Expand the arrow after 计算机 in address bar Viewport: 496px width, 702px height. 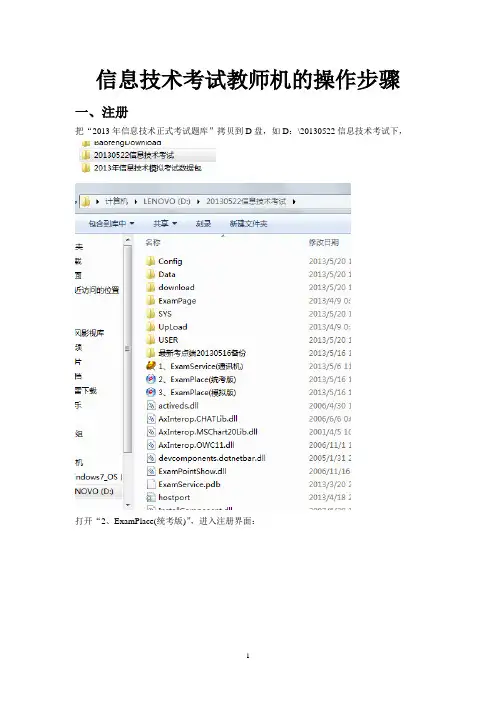pos(136,201)
